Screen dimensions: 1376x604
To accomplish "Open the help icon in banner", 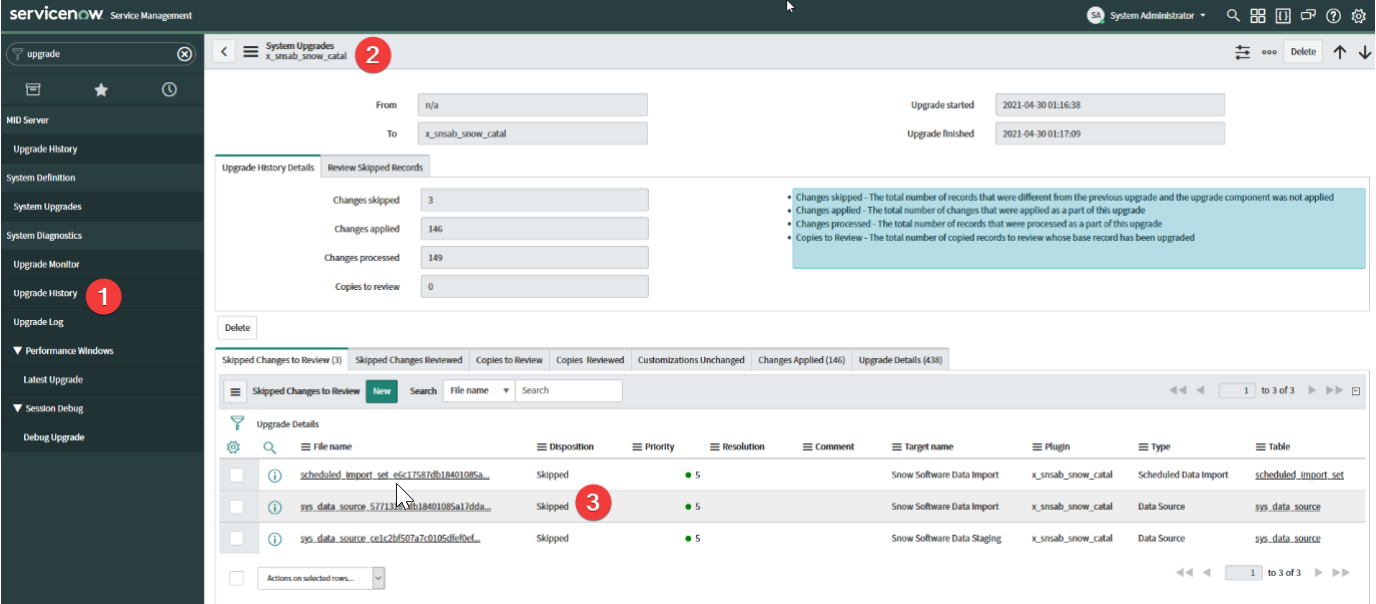I will pyautogui.click(x=1333, y=15).
